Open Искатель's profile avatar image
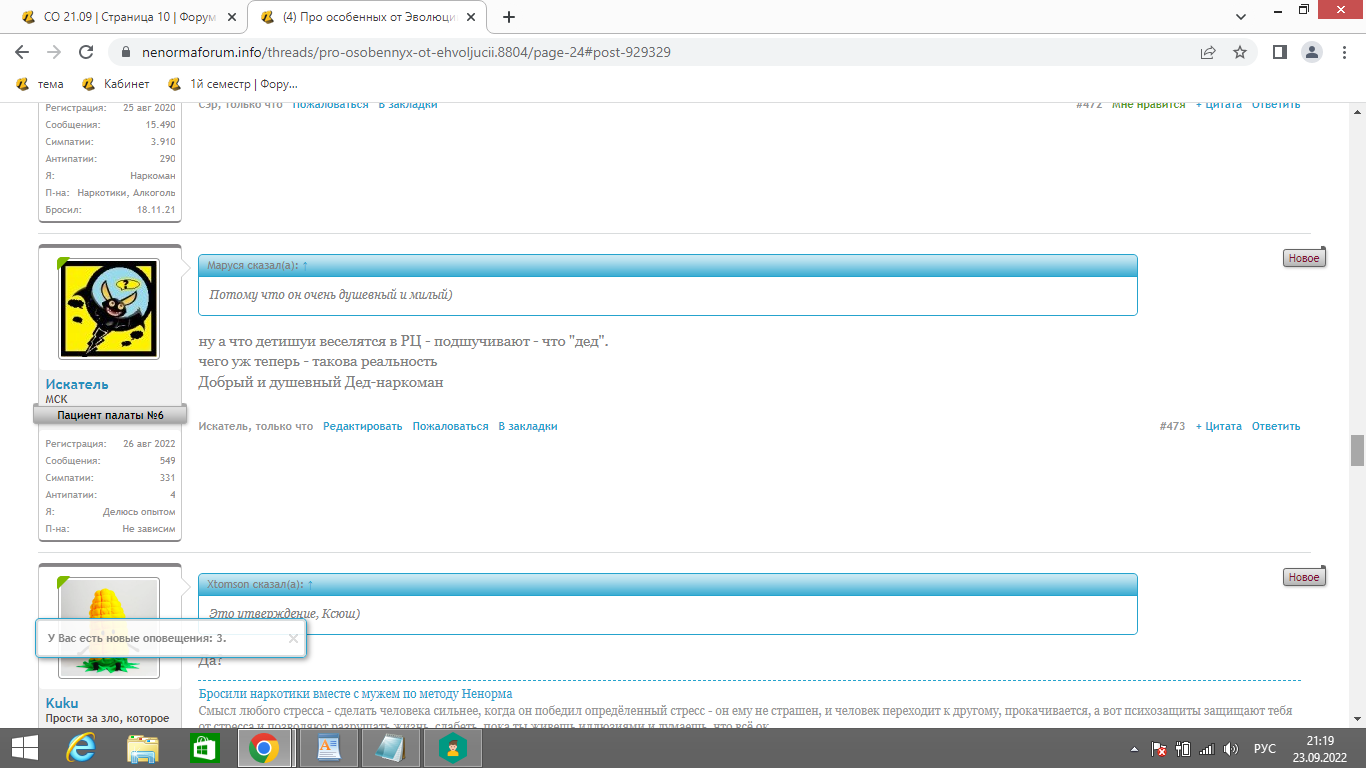 tap(109, 309)
